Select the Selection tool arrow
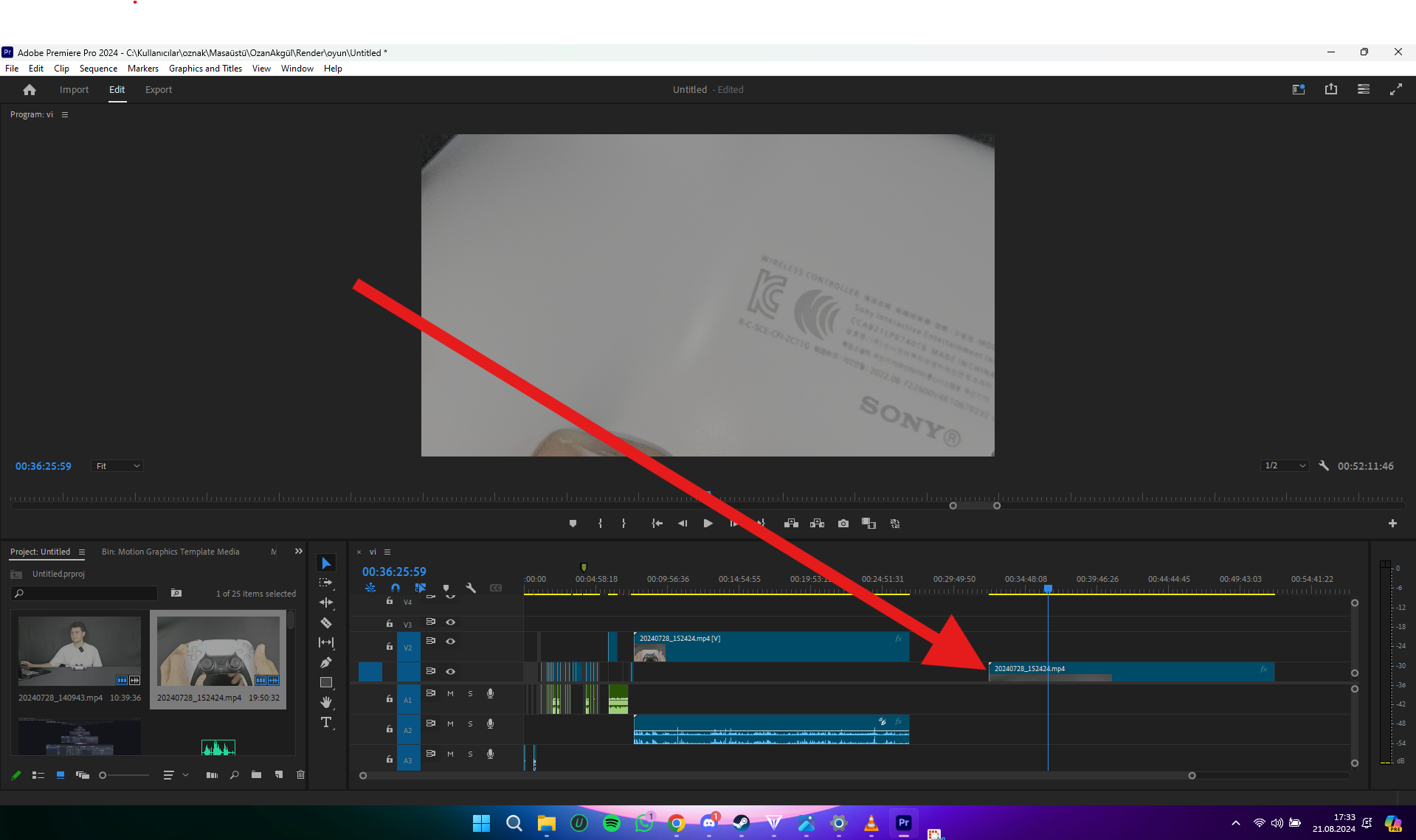This screenshot has width=1416, height=840. click(x=326, y=563)
